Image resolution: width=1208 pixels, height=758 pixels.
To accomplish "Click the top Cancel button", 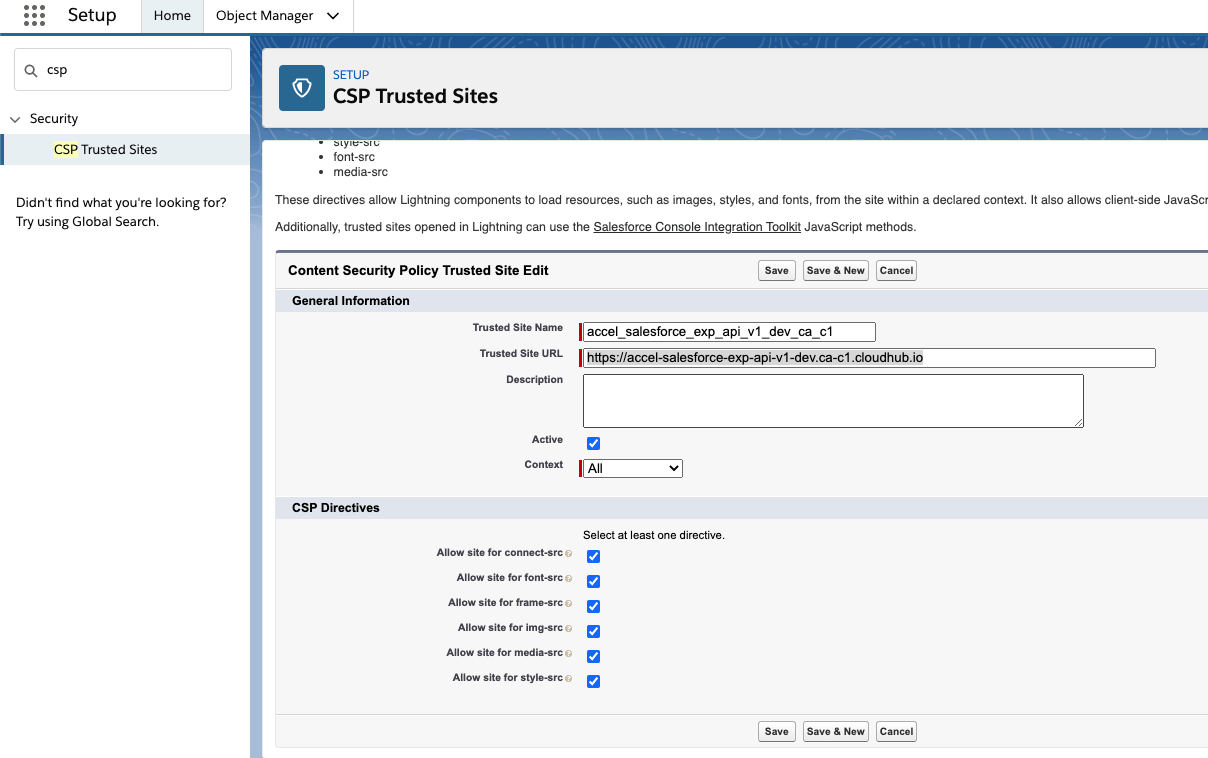I will click(897, 270).
